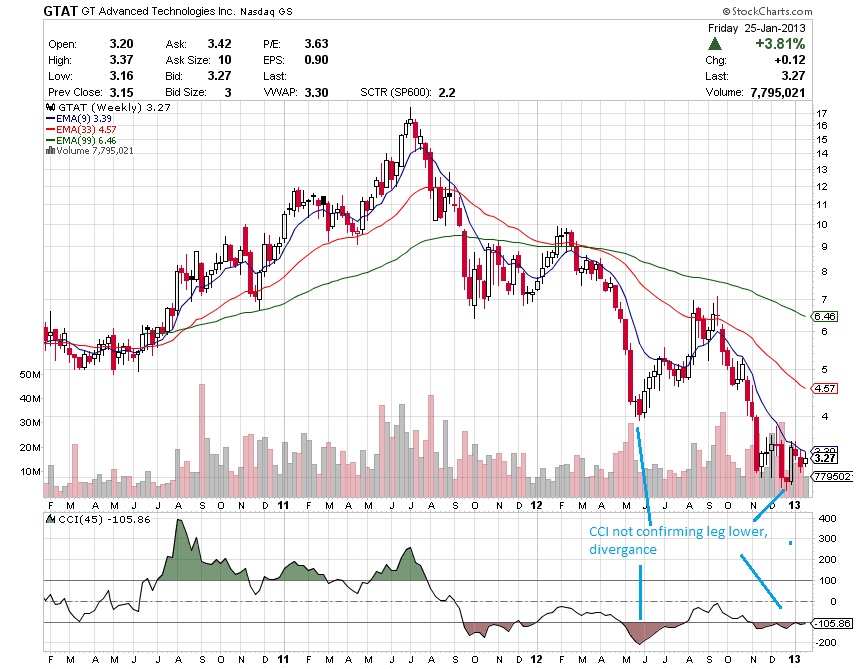Click the High value 3.37
The height and width of the screenshot is (669, 860).
tap(121, 60)
